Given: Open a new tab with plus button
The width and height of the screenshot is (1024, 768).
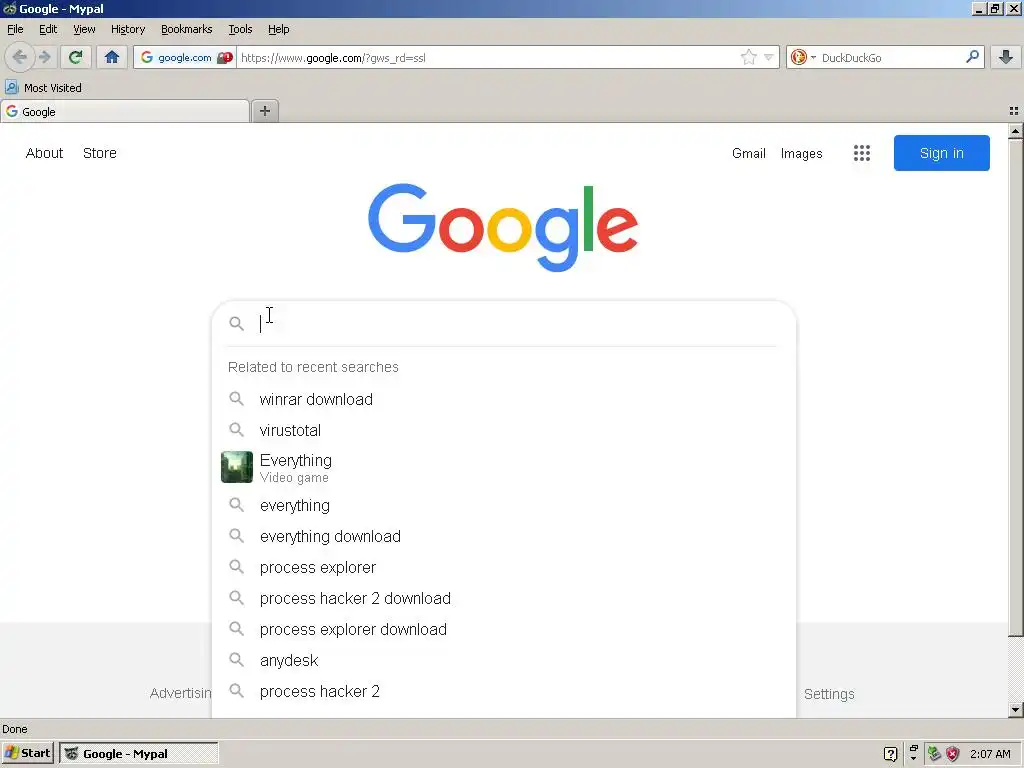Looking at the screenshot, I should coord(264,111).
